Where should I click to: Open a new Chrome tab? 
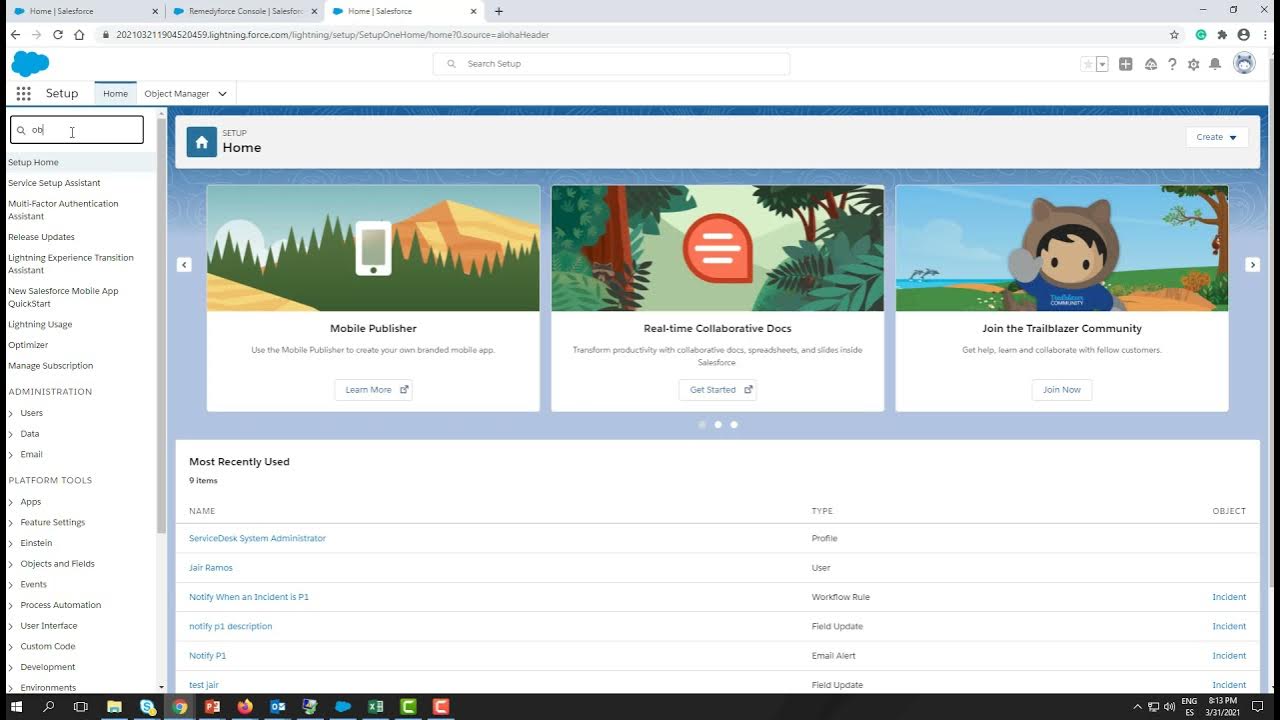point(499,11)
